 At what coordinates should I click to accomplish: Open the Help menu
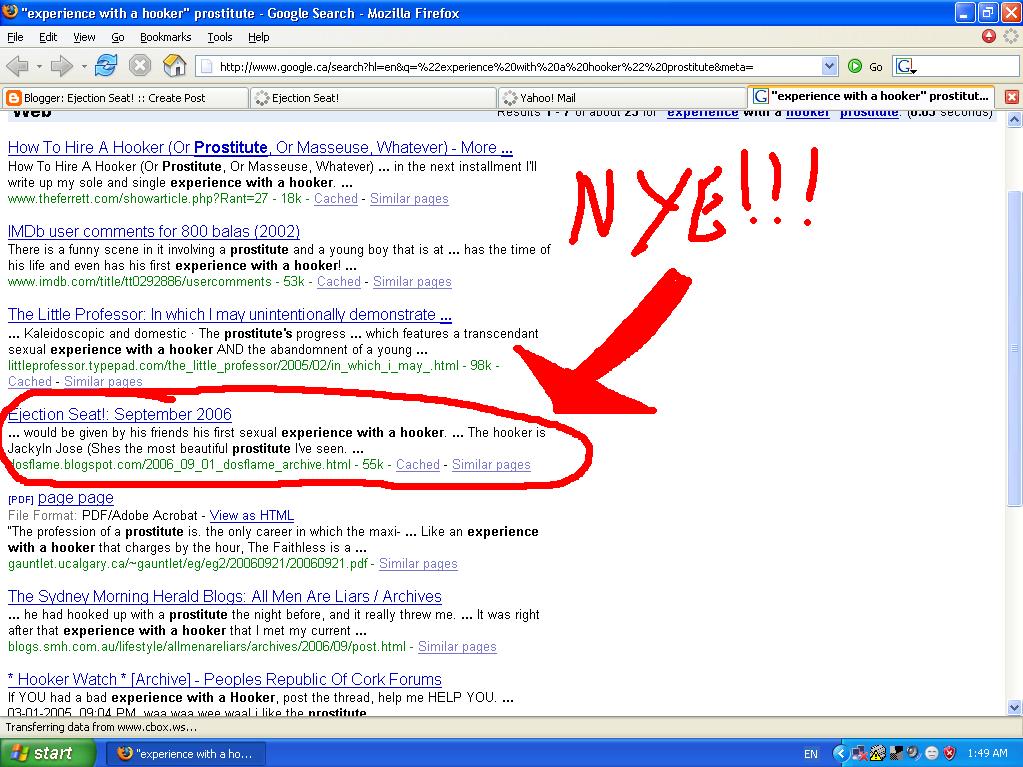[258, 37]
